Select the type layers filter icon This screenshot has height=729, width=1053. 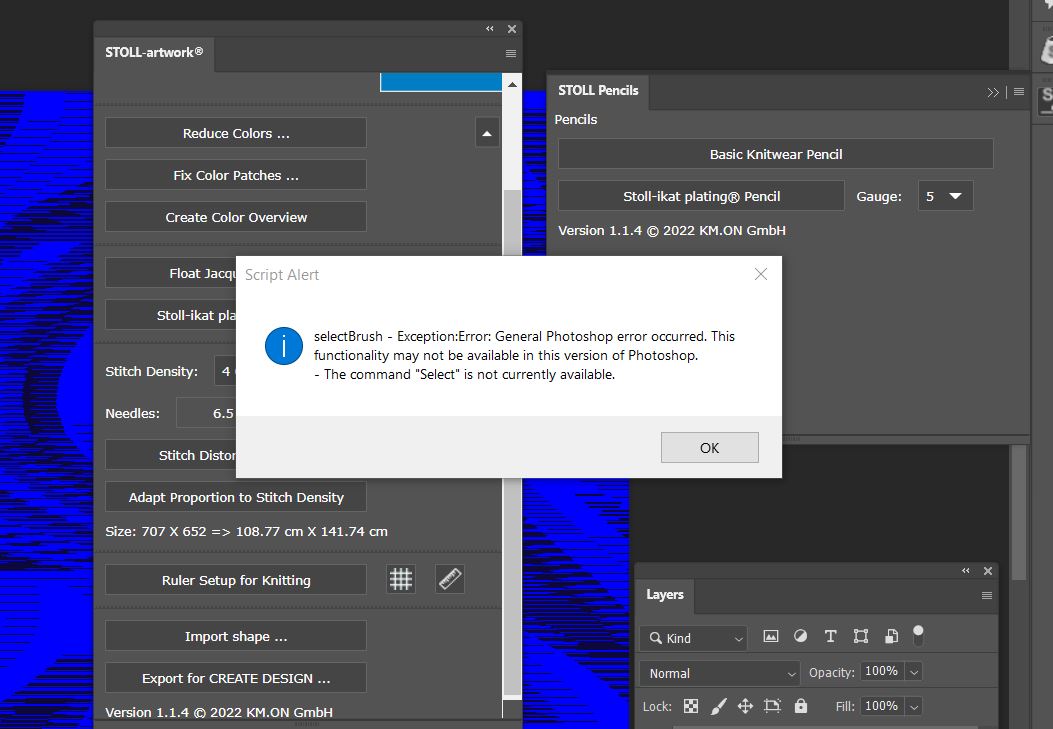click(830, 636)
